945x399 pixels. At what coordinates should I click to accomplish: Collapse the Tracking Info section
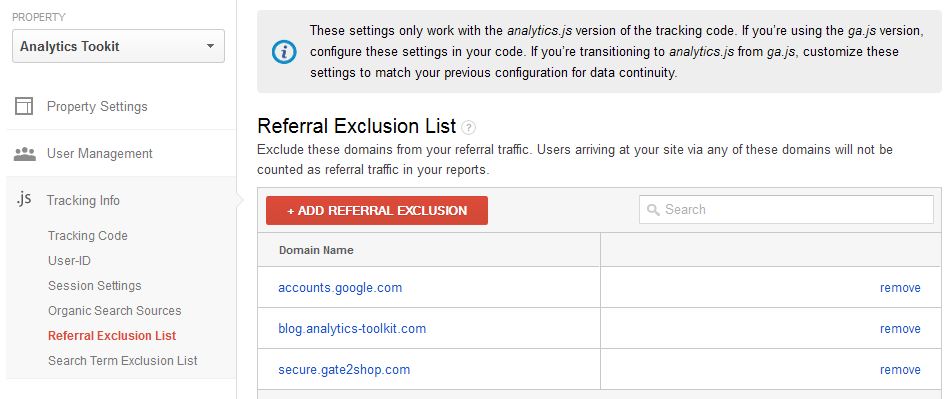83,201
